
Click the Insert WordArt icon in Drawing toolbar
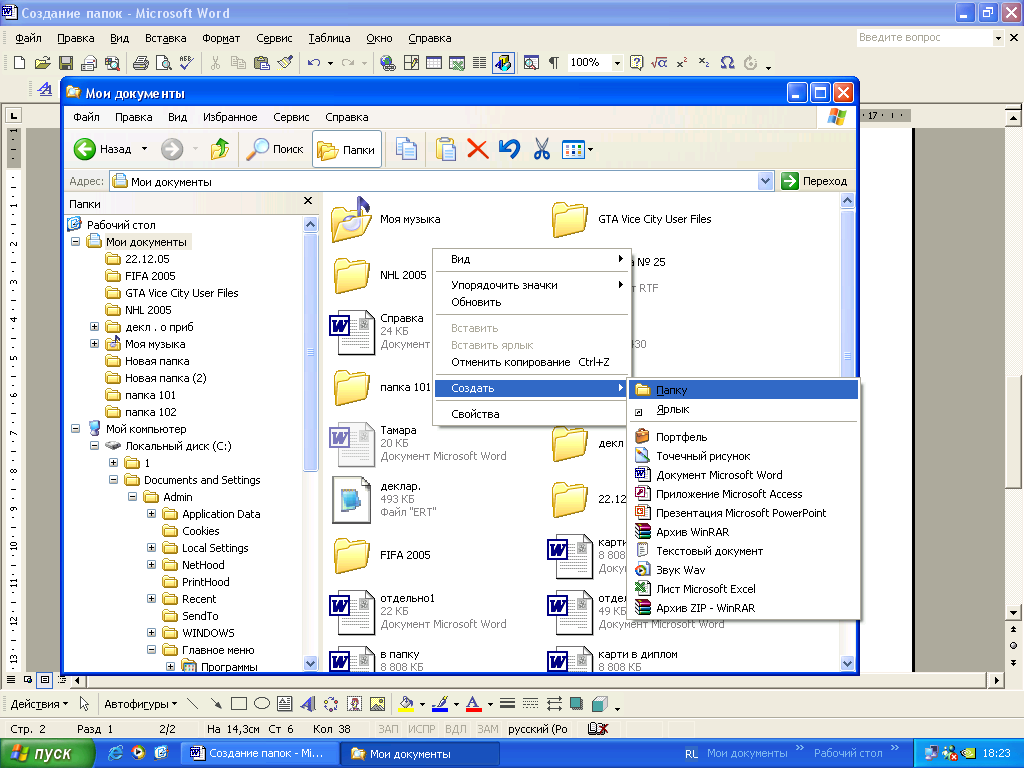point(308,703)
